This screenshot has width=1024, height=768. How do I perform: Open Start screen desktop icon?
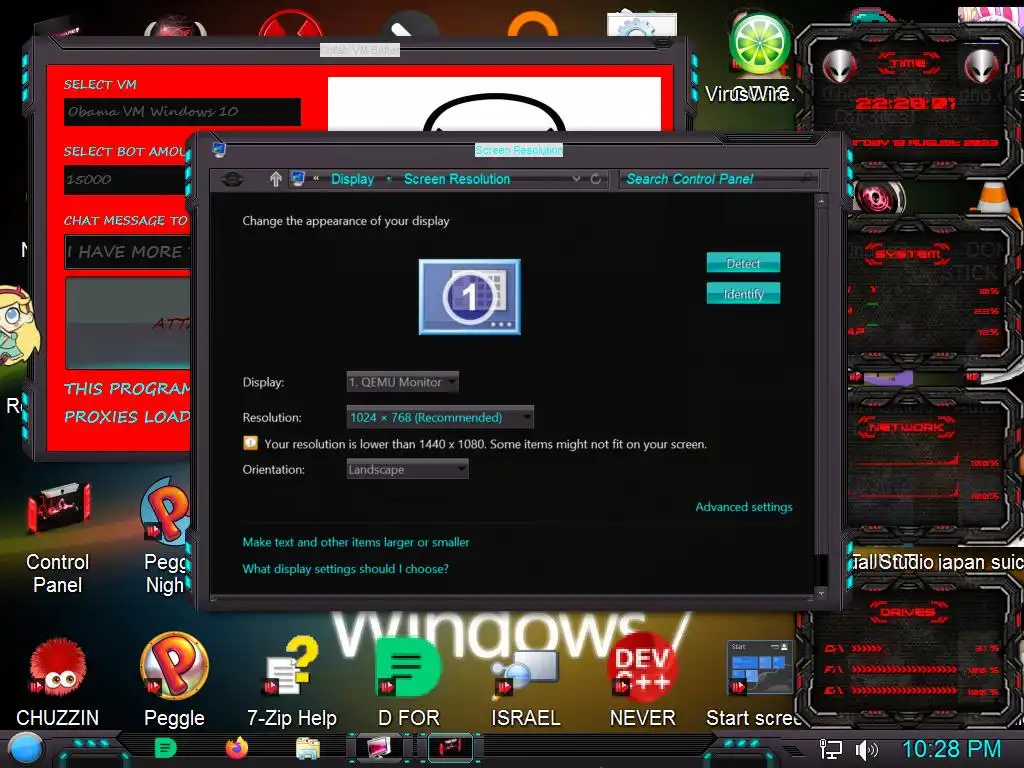point(755,683)
